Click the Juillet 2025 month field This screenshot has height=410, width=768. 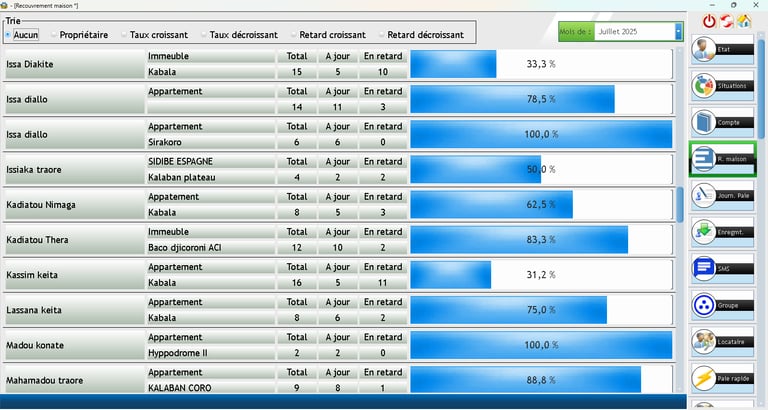635,31
